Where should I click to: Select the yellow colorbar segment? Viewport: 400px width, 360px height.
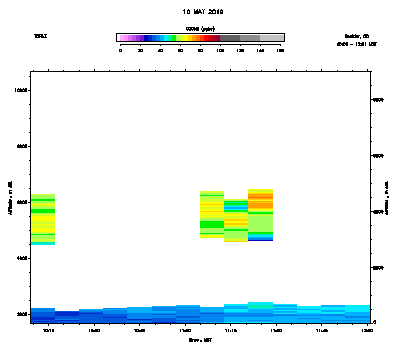[186, 38]
